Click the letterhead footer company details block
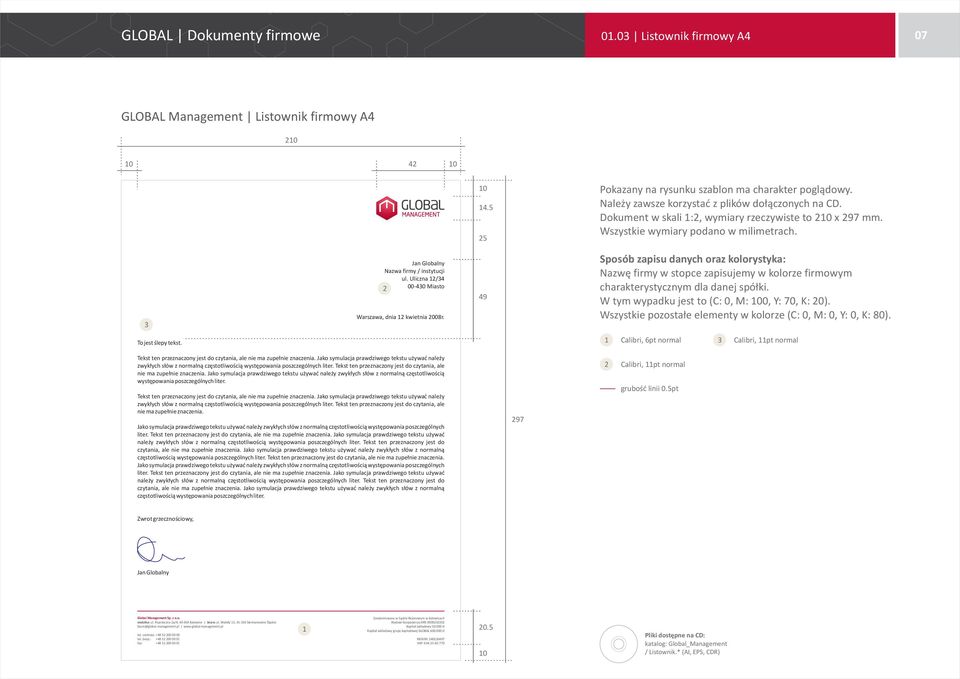 (x=291, y=631)
